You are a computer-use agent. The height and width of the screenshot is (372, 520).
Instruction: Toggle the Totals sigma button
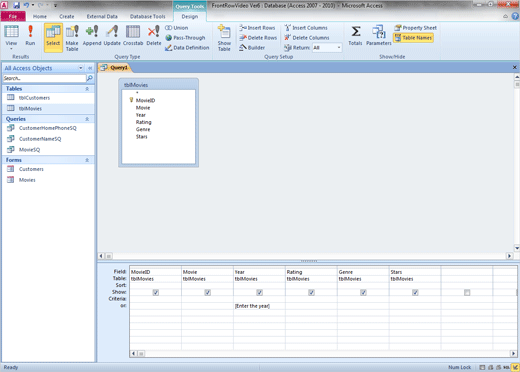click(x=355, y=35)
